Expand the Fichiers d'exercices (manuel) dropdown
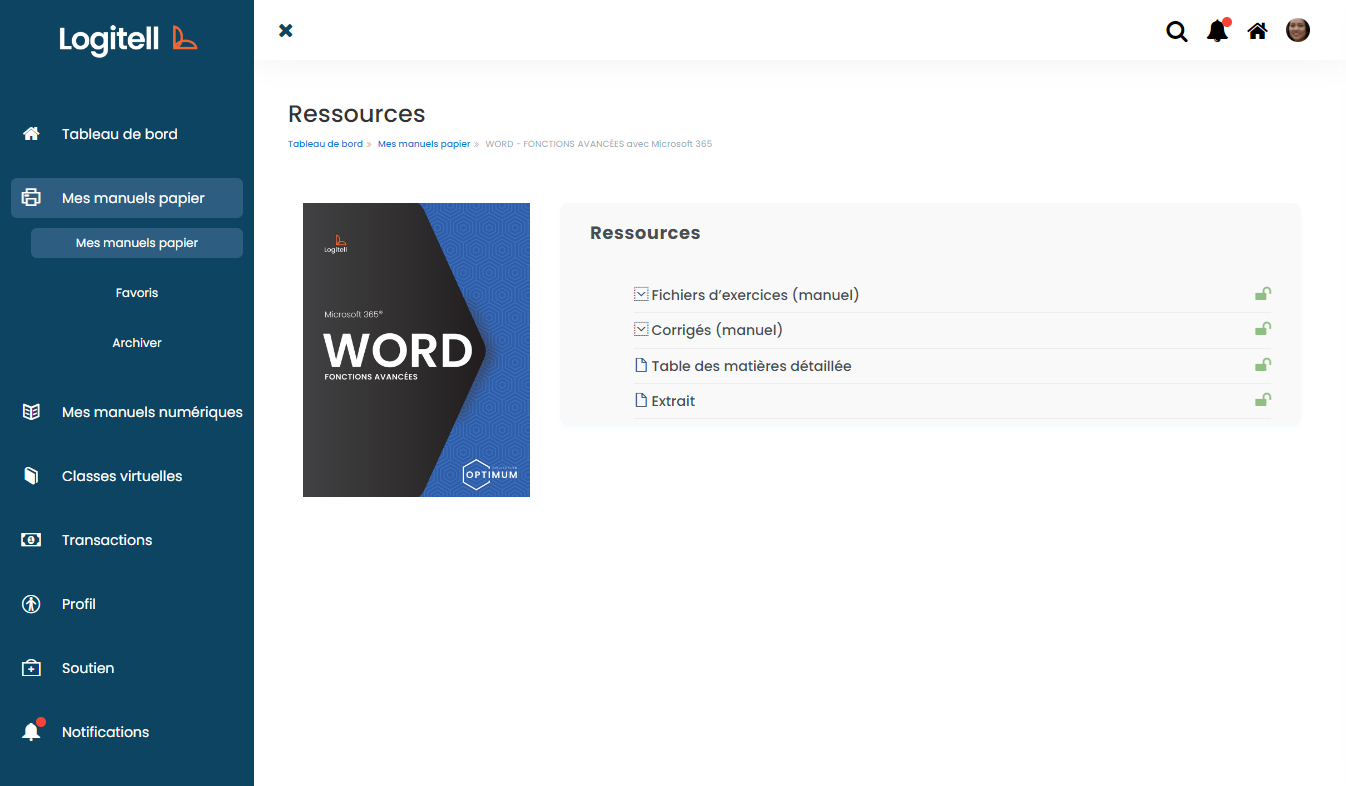The image size is (1346, 786). 640,293
